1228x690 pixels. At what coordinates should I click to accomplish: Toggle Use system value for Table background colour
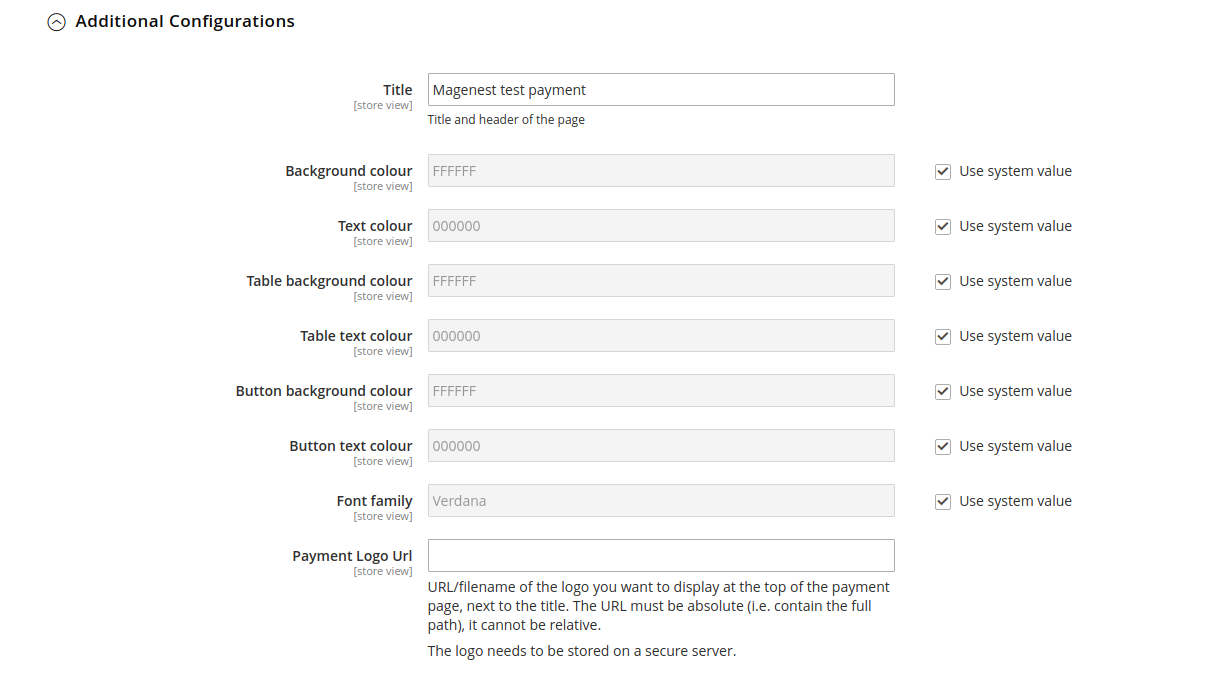click(x=943, y=282)
